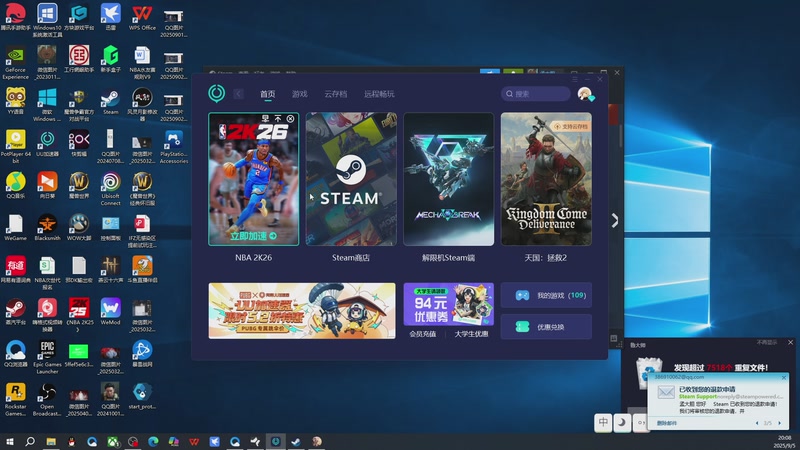Viewport: 800px width, 450px height.
Task: Toggle the 中 Chinese input mode button
Action: pos(603,422)
